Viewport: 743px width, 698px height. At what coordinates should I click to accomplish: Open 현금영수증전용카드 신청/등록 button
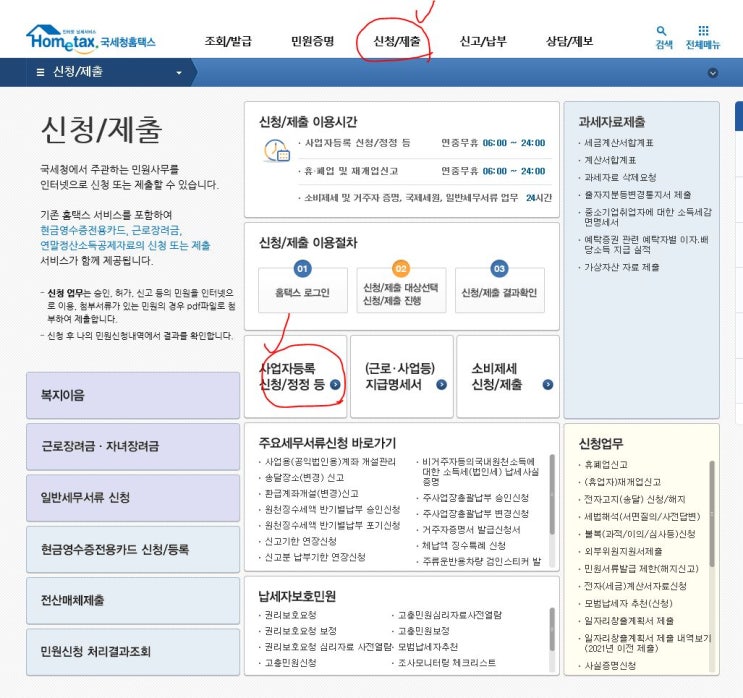(x=133, y=549)
